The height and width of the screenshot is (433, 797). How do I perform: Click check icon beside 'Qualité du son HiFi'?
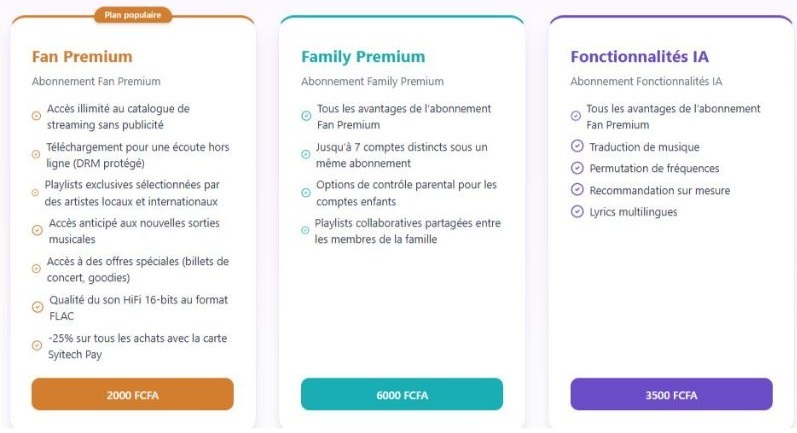(37, 307)
